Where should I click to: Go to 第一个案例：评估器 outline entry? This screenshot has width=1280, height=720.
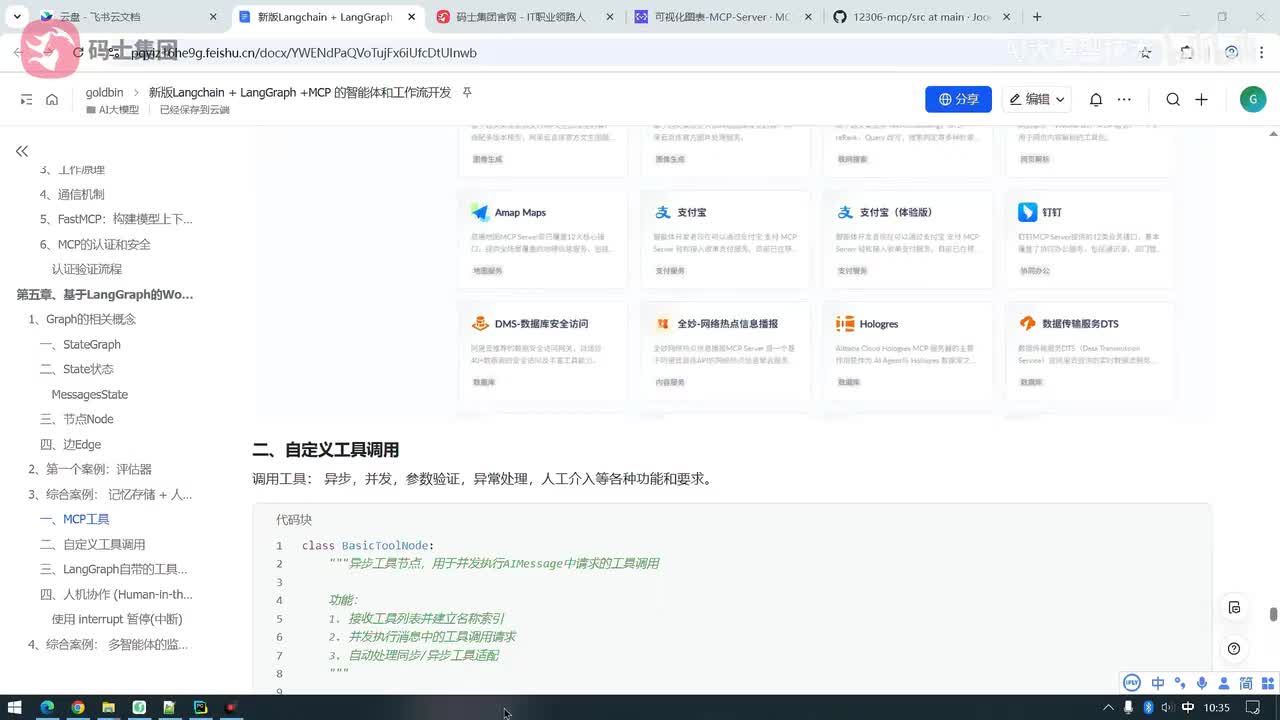(x=90, y=469)
